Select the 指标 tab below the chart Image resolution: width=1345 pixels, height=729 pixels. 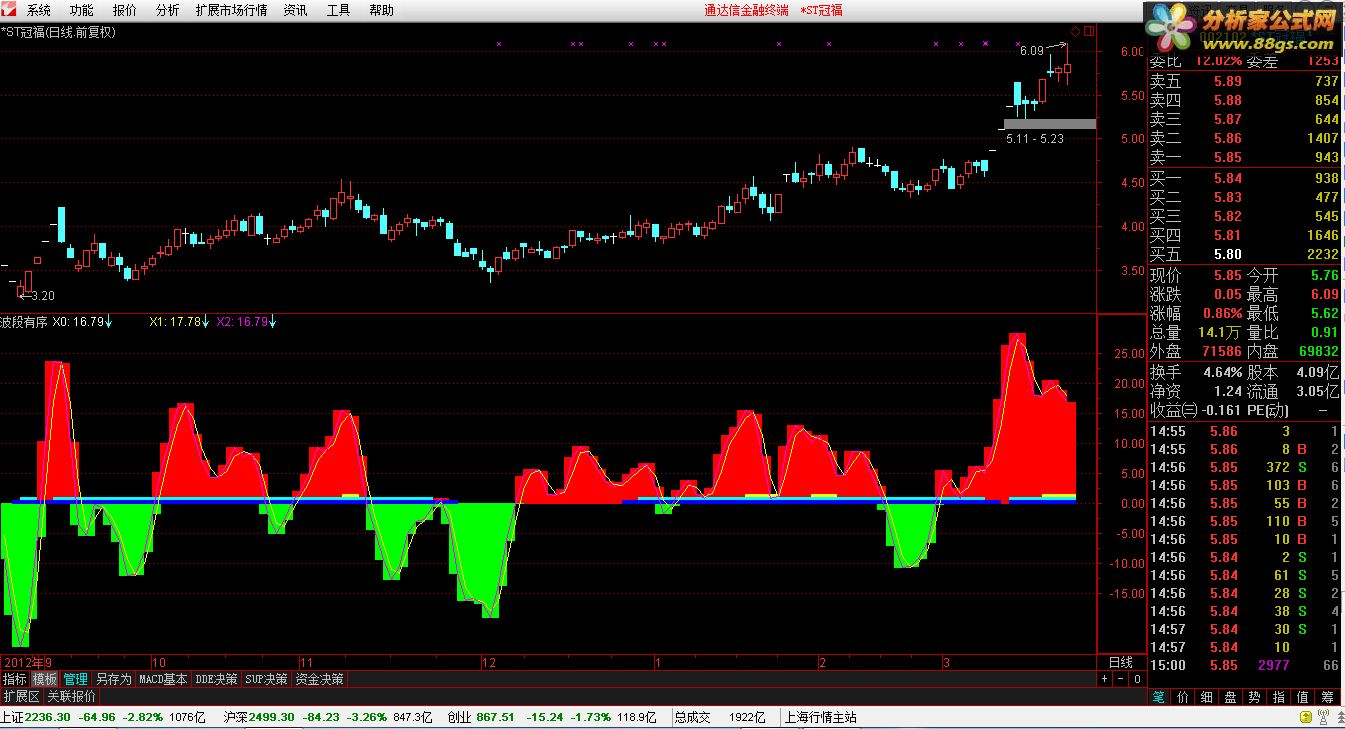click(x=15, y=679)
